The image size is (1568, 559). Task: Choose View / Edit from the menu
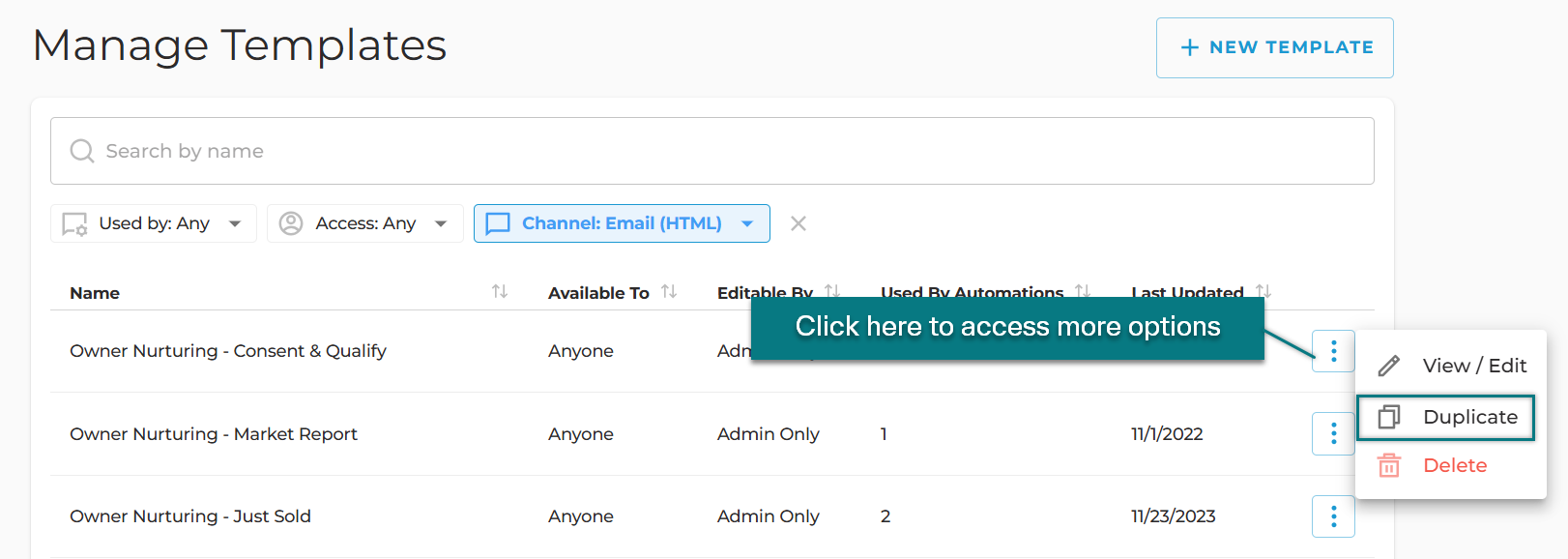click(1450, 366)
